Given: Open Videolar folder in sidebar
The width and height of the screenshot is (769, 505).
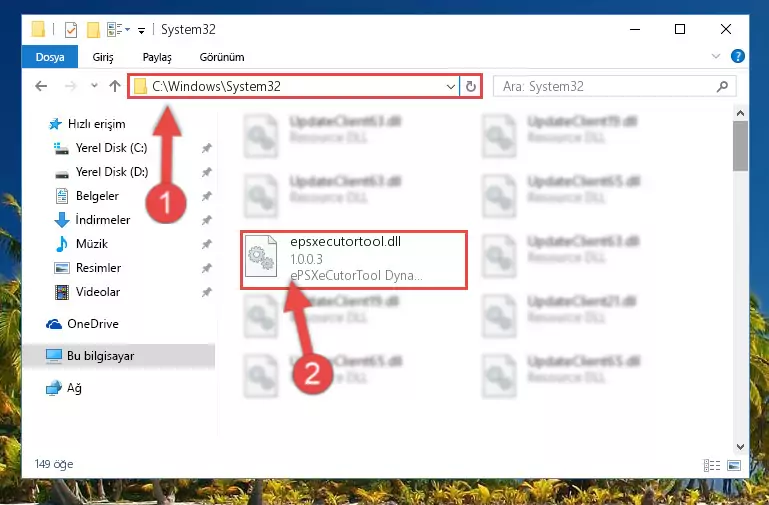Looking at the screenshot, I should 98,292.
